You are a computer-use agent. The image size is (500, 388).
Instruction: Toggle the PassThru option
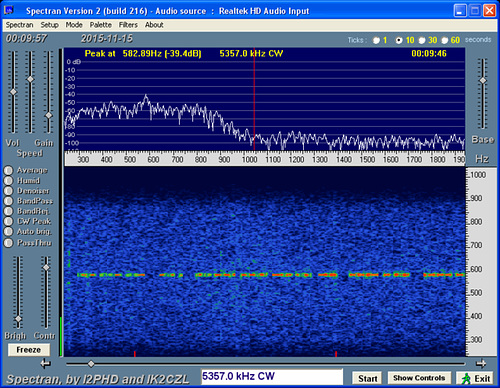8,243
